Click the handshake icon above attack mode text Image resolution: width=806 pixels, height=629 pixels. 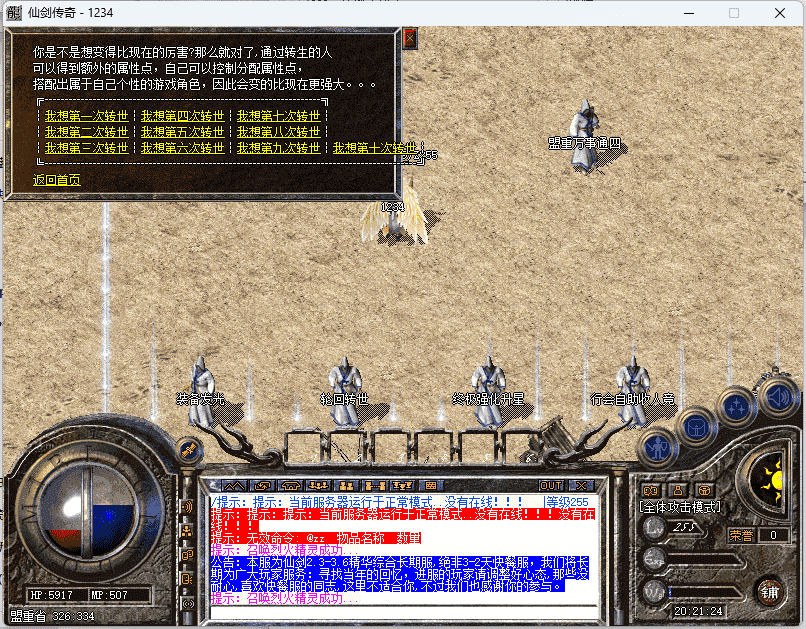click(x=650, y=490)
